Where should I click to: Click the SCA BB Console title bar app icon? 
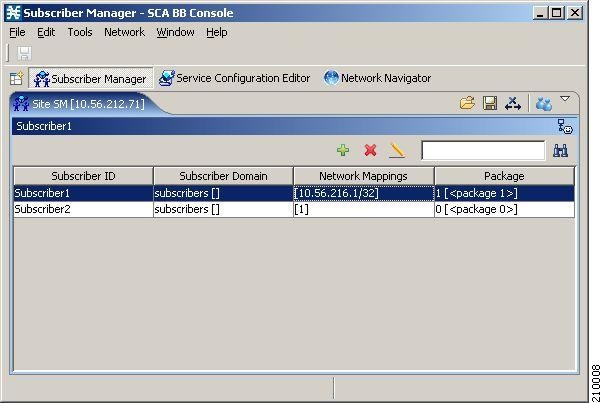(13, 13)
